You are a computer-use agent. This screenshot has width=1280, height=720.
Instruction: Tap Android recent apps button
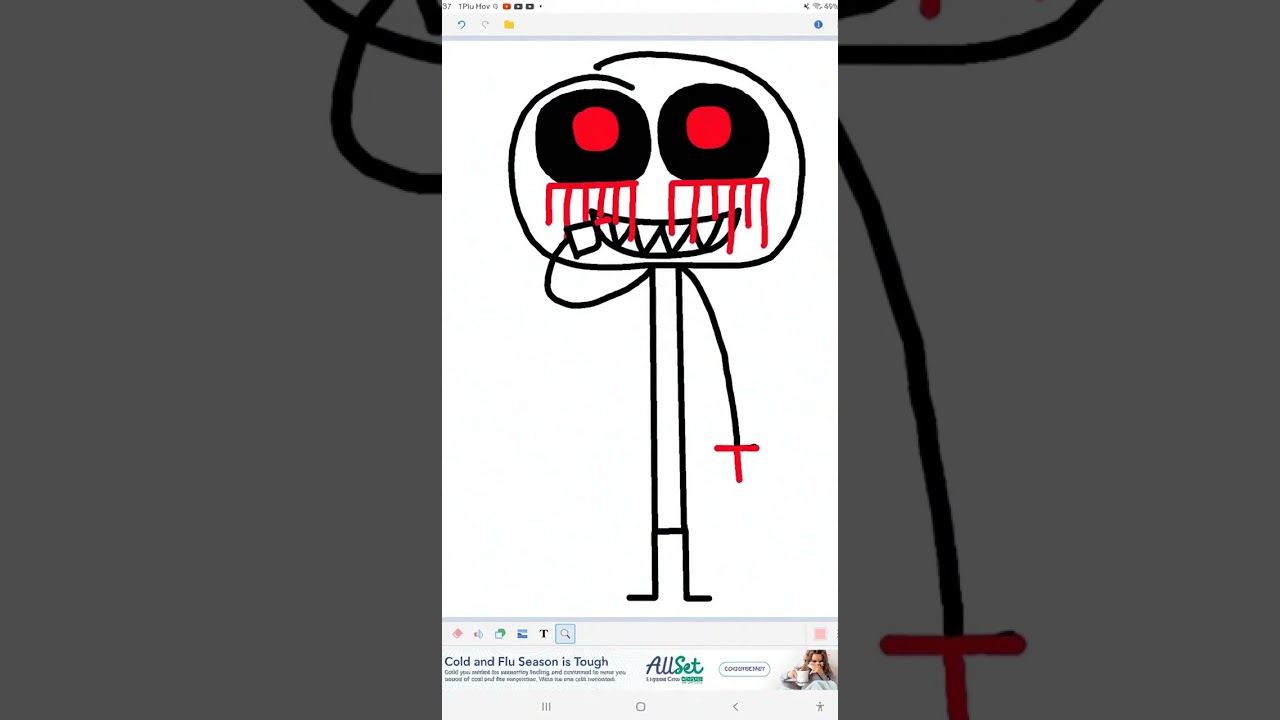pyautogui.click(x=546, y=707)
